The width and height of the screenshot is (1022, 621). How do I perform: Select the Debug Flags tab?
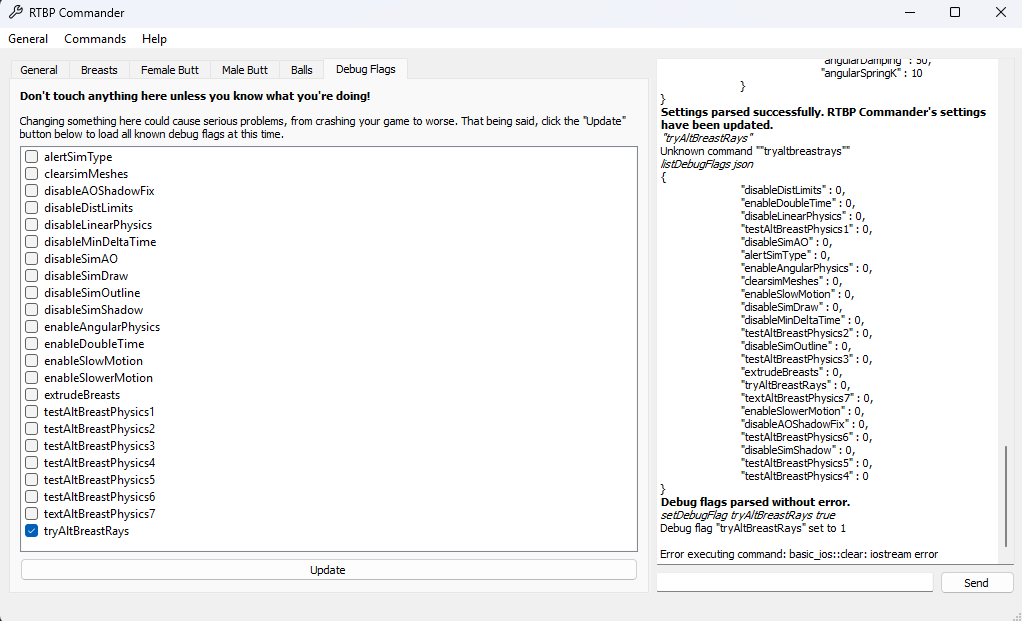point(366,68)
